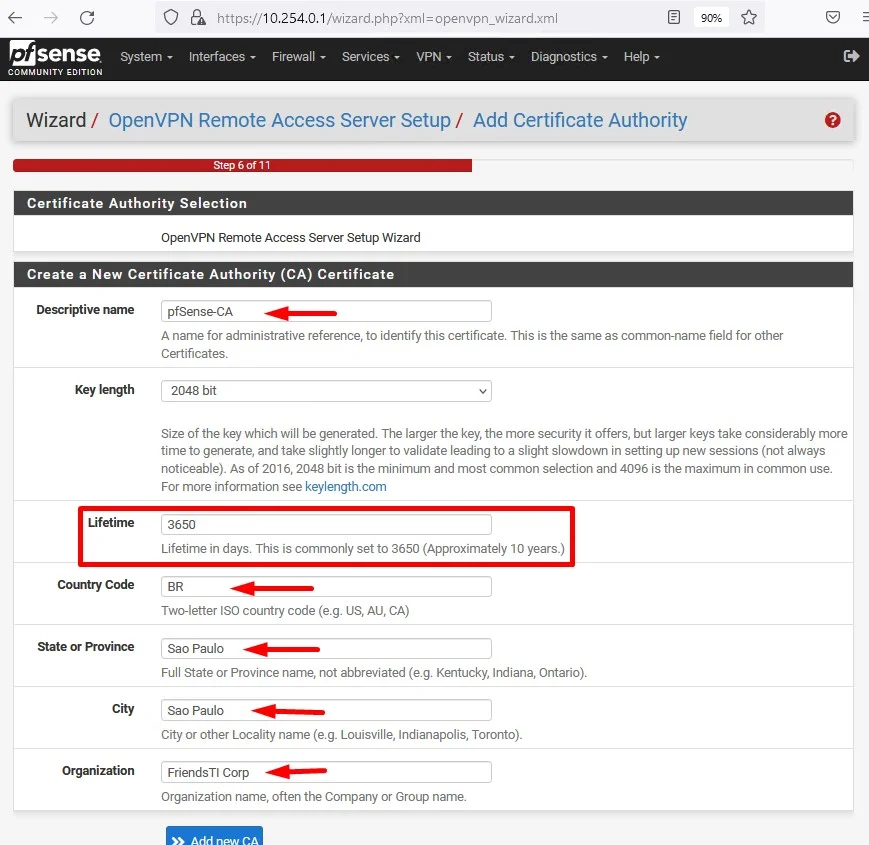The image size is (869, 845).
Task: Open the Services menu
Action: pos(370,57)
